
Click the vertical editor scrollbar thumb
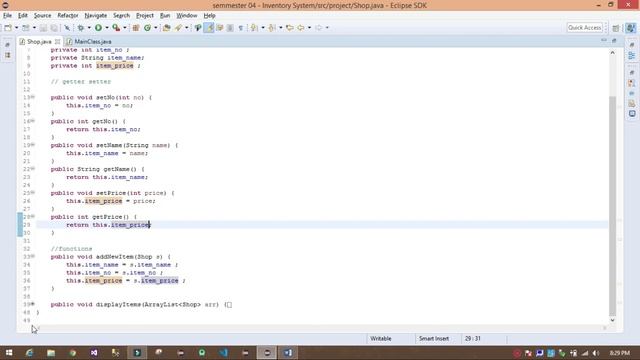click(612, 206)
